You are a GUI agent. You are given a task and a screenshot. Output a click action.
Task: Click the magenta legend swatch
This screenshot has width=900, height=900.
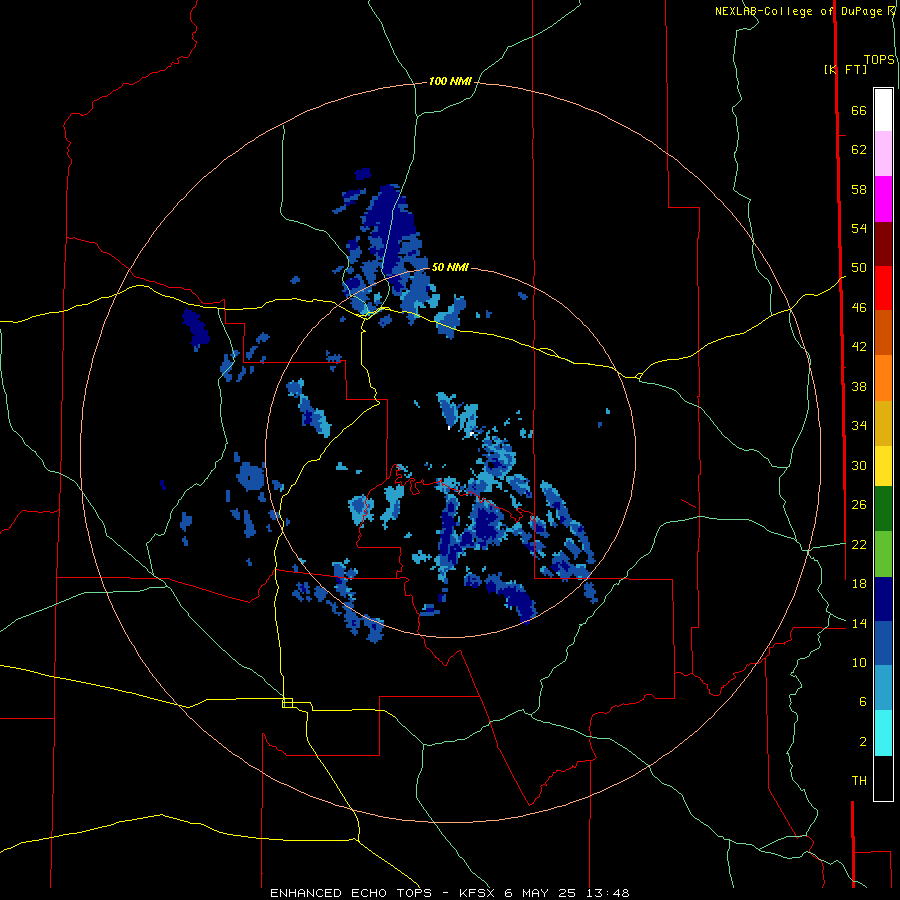883,199
